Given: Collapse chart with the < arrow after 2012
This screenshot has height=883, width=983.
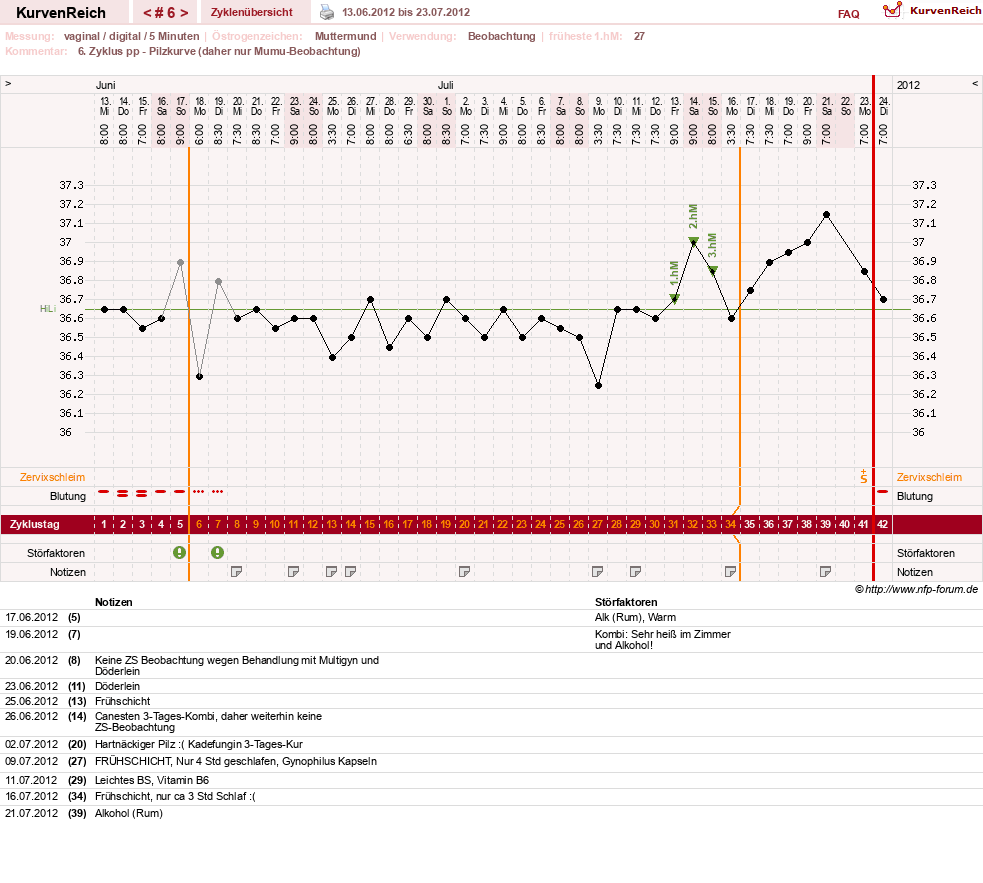Looking at the screenshot, I should pos(975,83).
